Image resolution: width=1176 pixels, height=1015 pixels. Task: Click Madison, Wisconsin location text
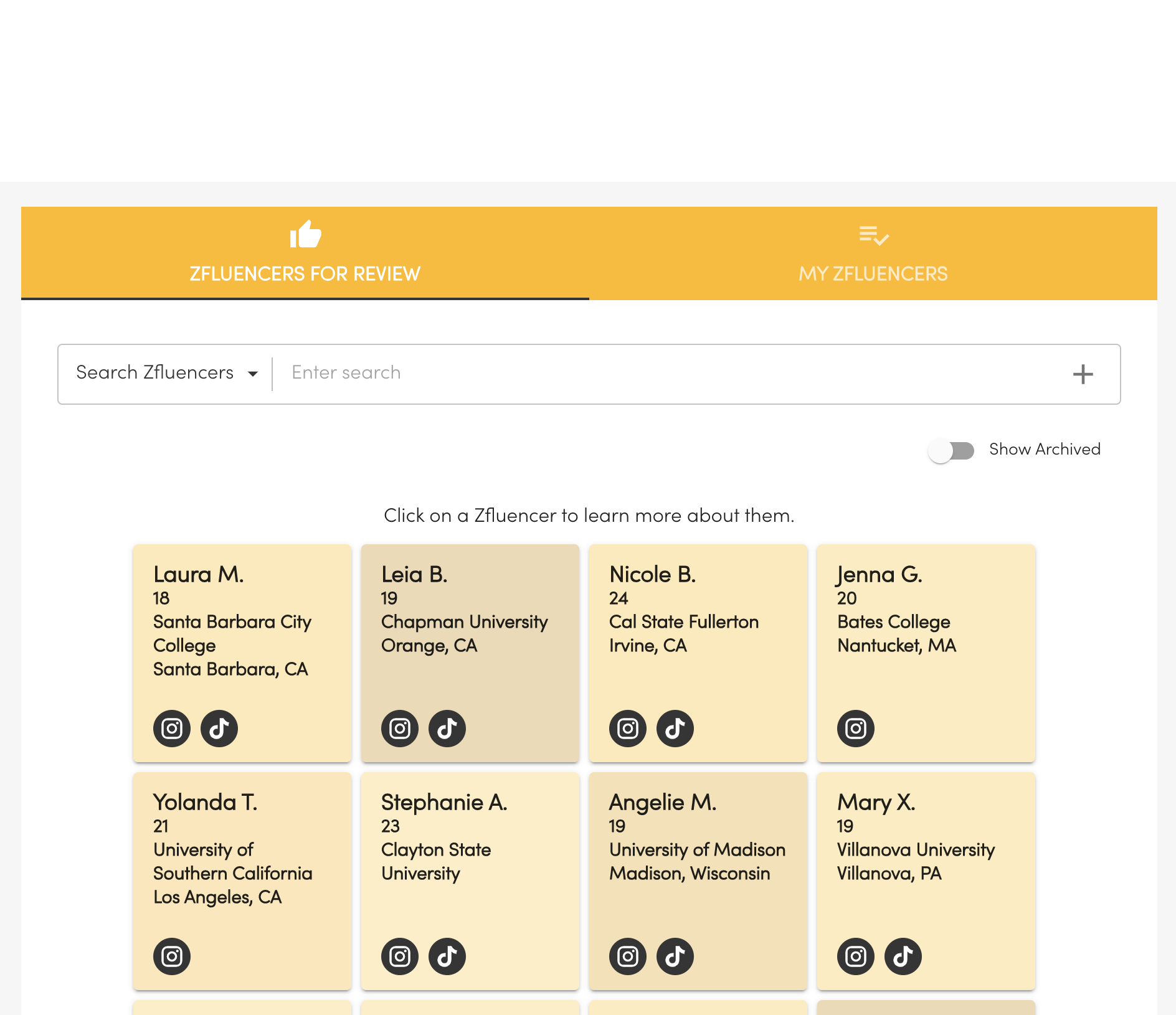coord(690,874)
